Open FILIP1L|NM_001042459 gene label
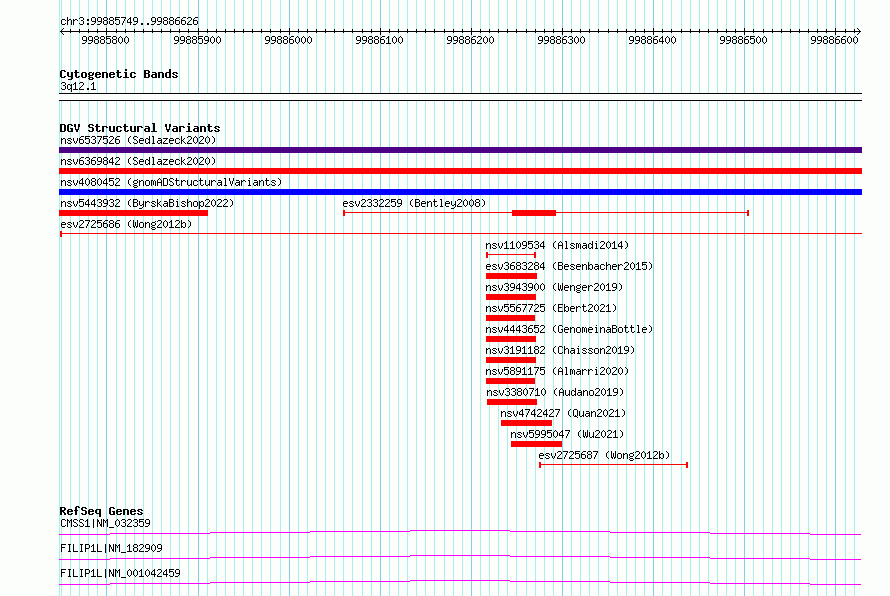This screenshot has width=890, height=596. [120, 573]
